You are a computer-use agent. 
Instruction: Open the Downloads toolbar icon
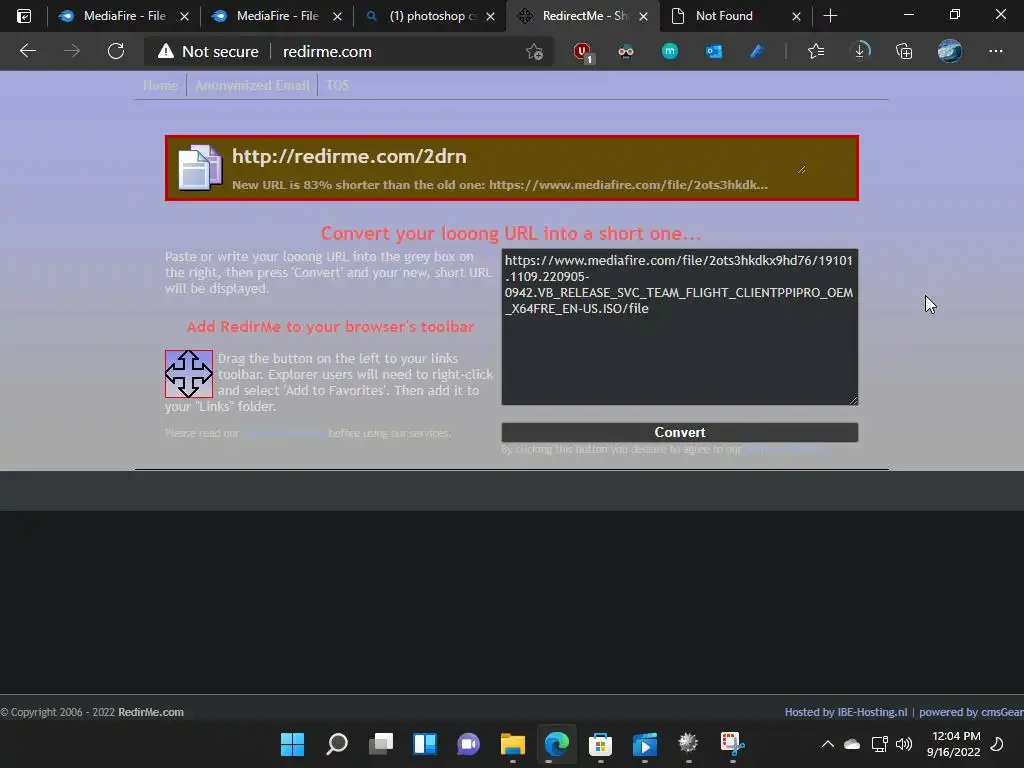coord(860,52)
